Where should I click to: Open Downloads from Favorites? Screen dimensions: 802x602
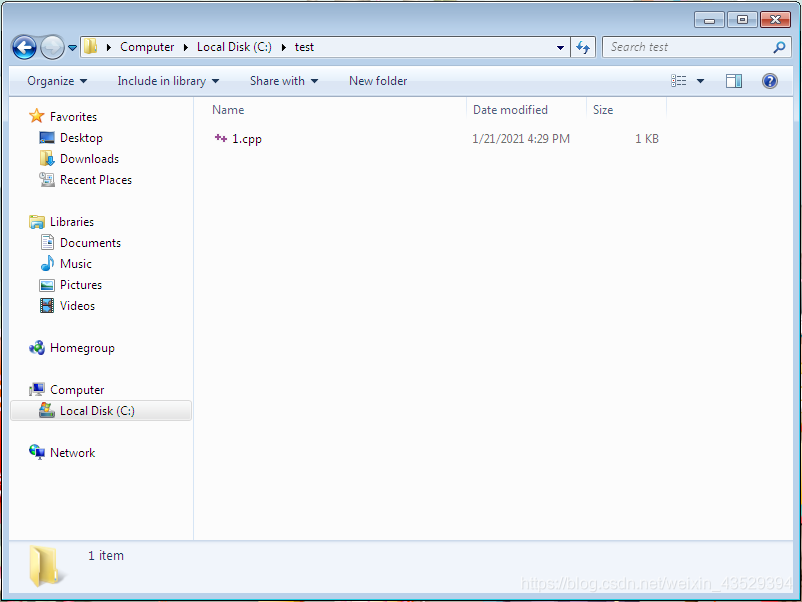pos(90,159)
